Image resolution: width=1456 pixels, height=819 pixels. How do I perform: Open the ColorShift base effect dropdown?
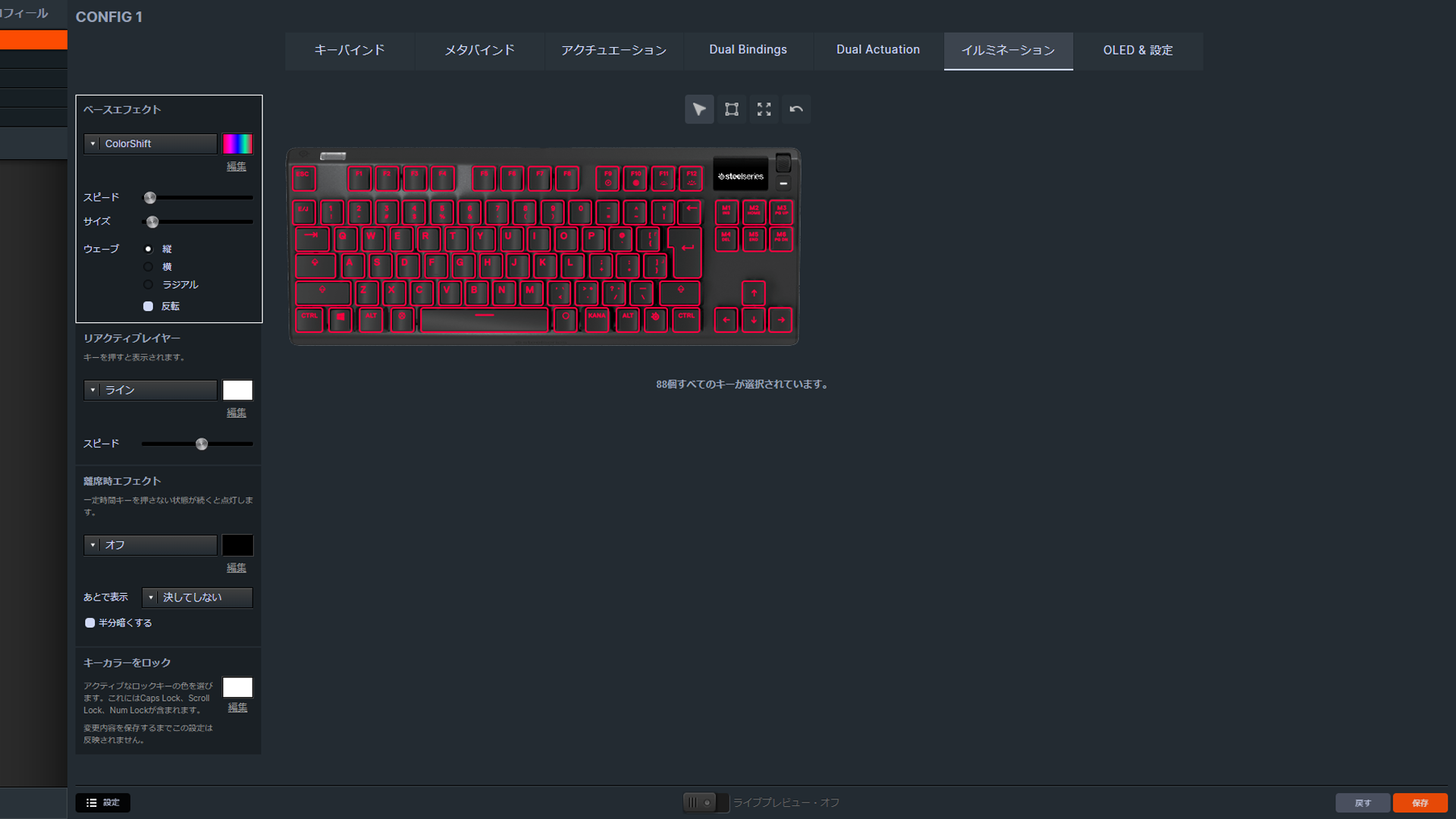coord(150,143)
